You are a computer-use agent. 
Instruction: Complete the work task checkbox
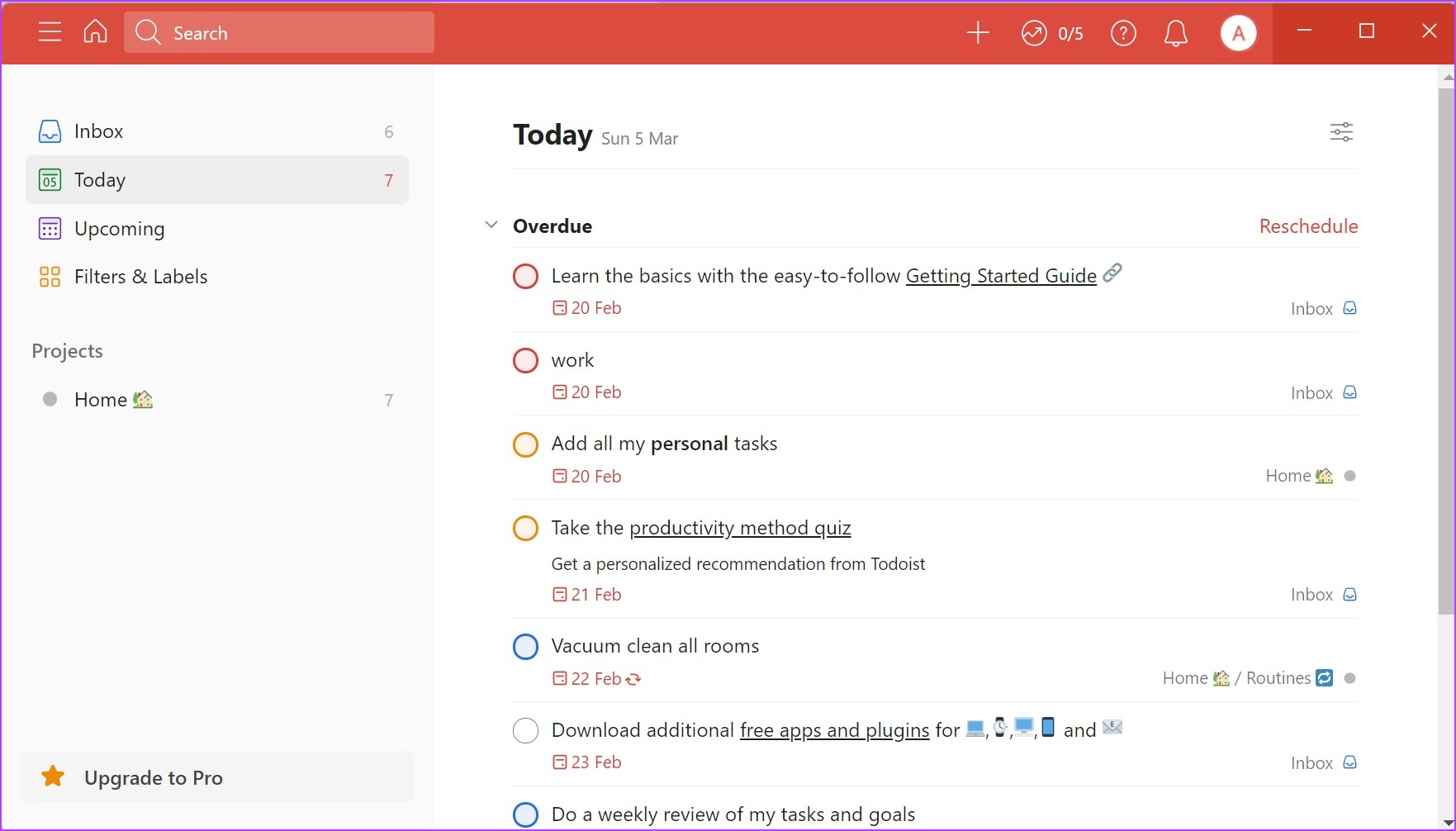(525, 360)
